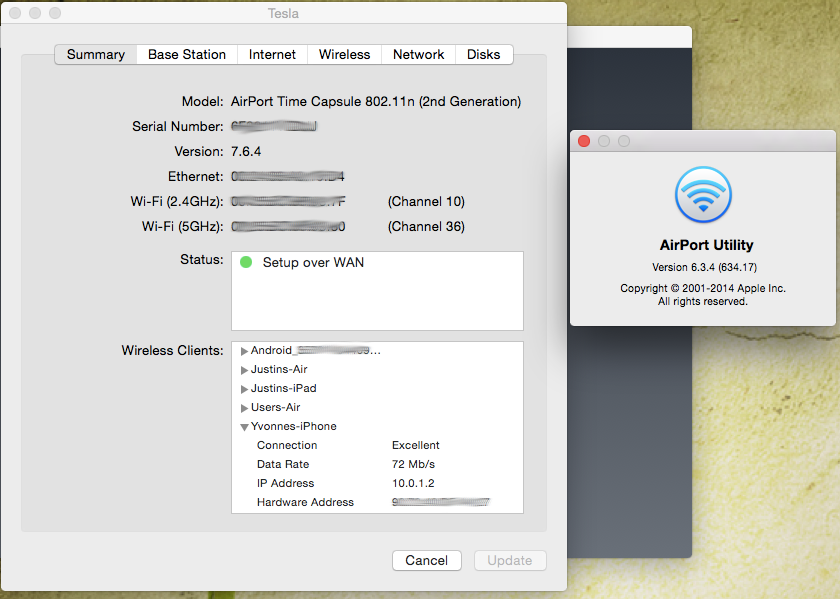Expand the Android client entry

[x=244, y=351]
